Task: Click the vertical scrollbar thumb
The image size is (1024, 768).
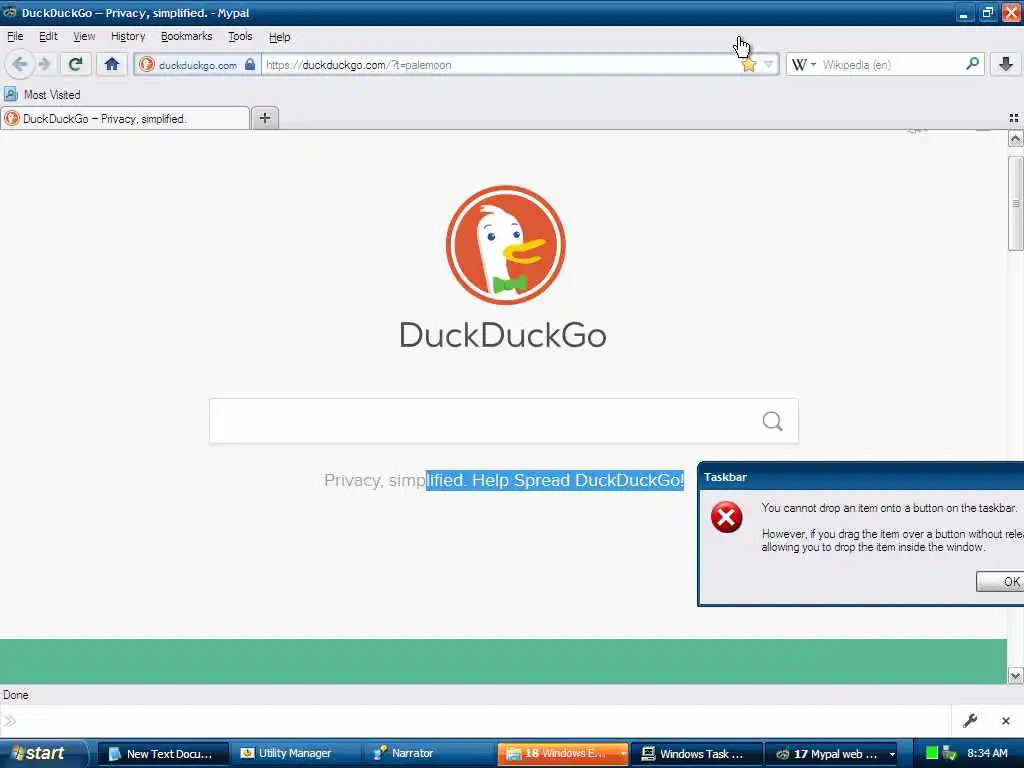Action: click(1015, 202)
